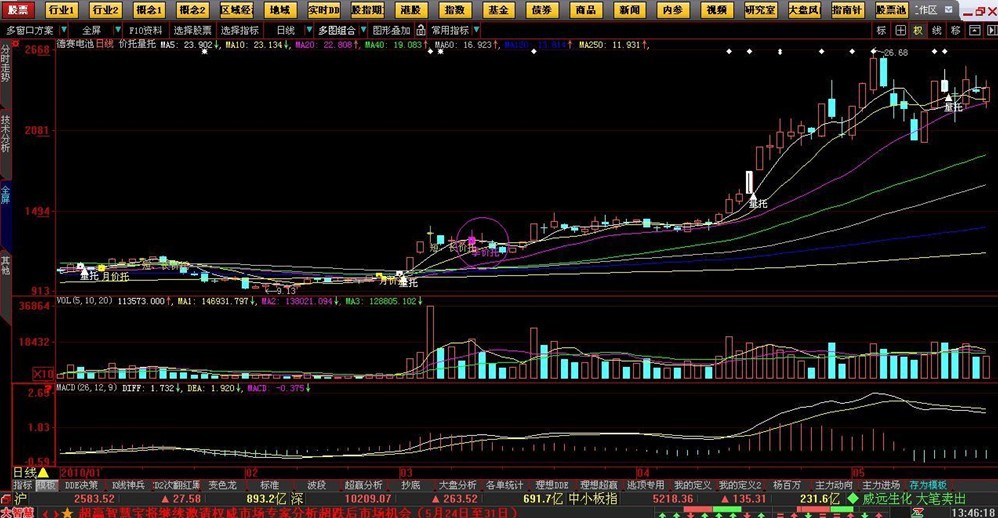The height and width of the screenshot is (518, 998).
Task: Select the 线 drawing tool icon
Action: click(937, 30)
